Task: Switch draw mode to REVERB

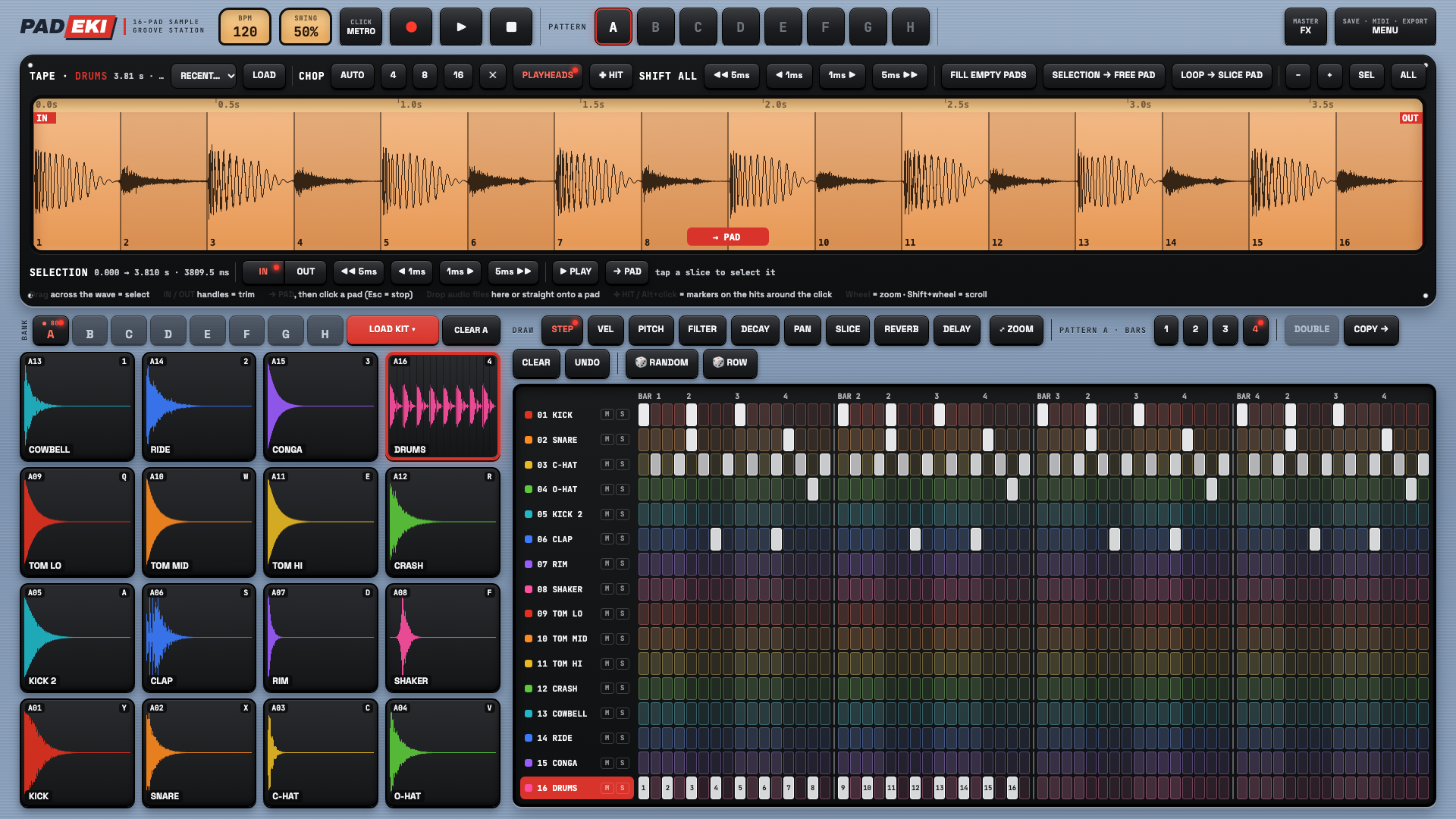Action: [x=901, y=330]
